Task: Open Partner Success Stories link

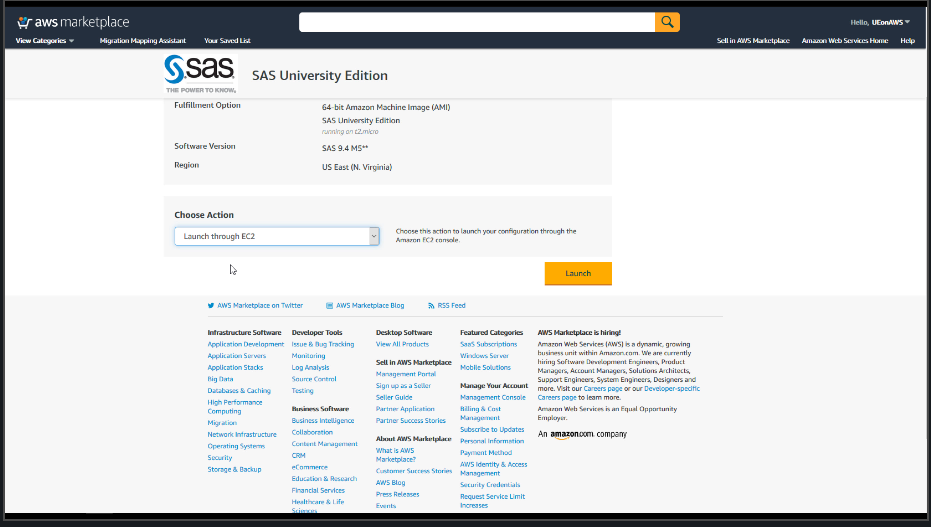Action: click(x=410, y=421)
